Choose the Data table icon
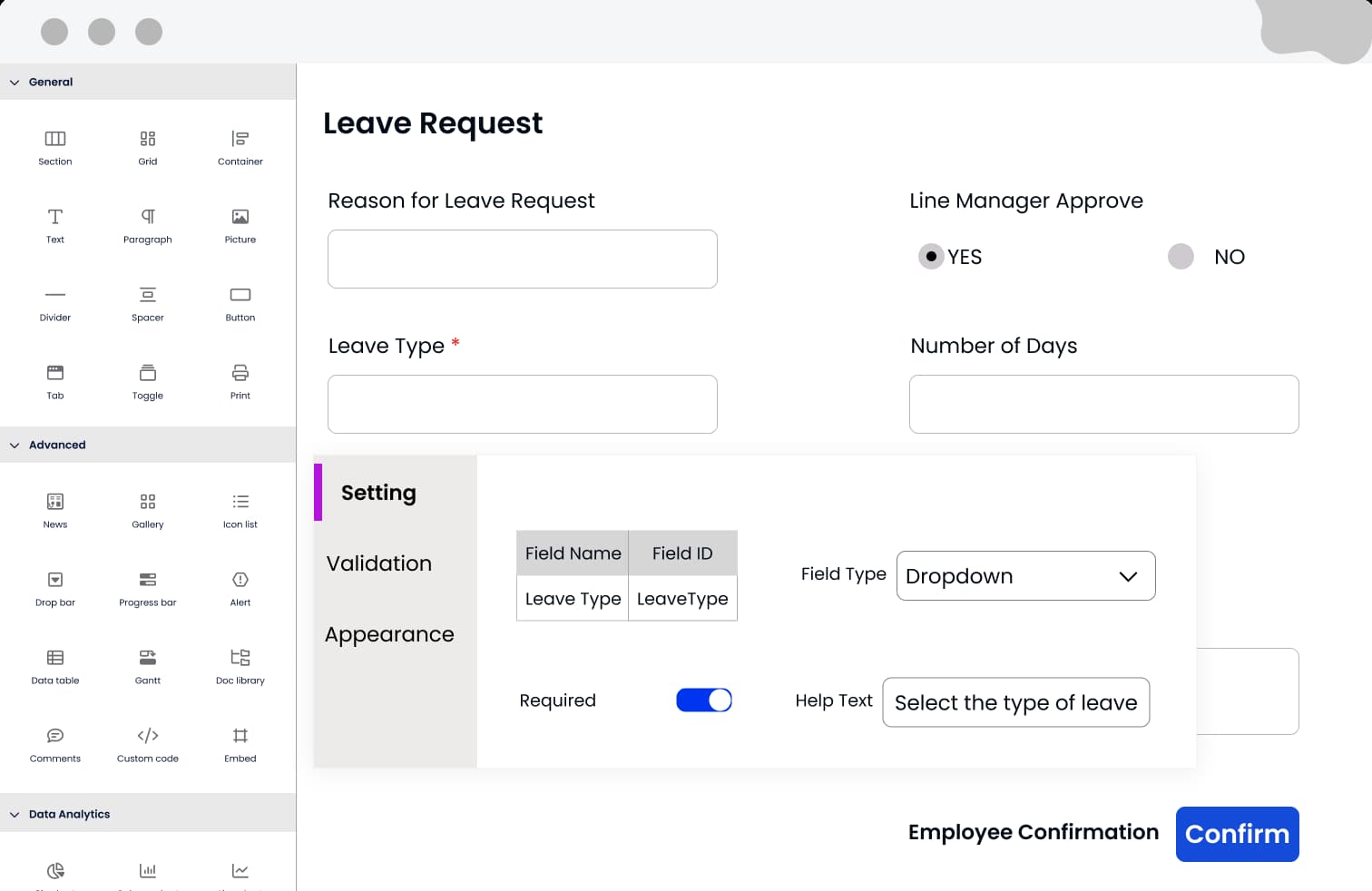This screenshot has width=1372, height=891. [55, 658]
